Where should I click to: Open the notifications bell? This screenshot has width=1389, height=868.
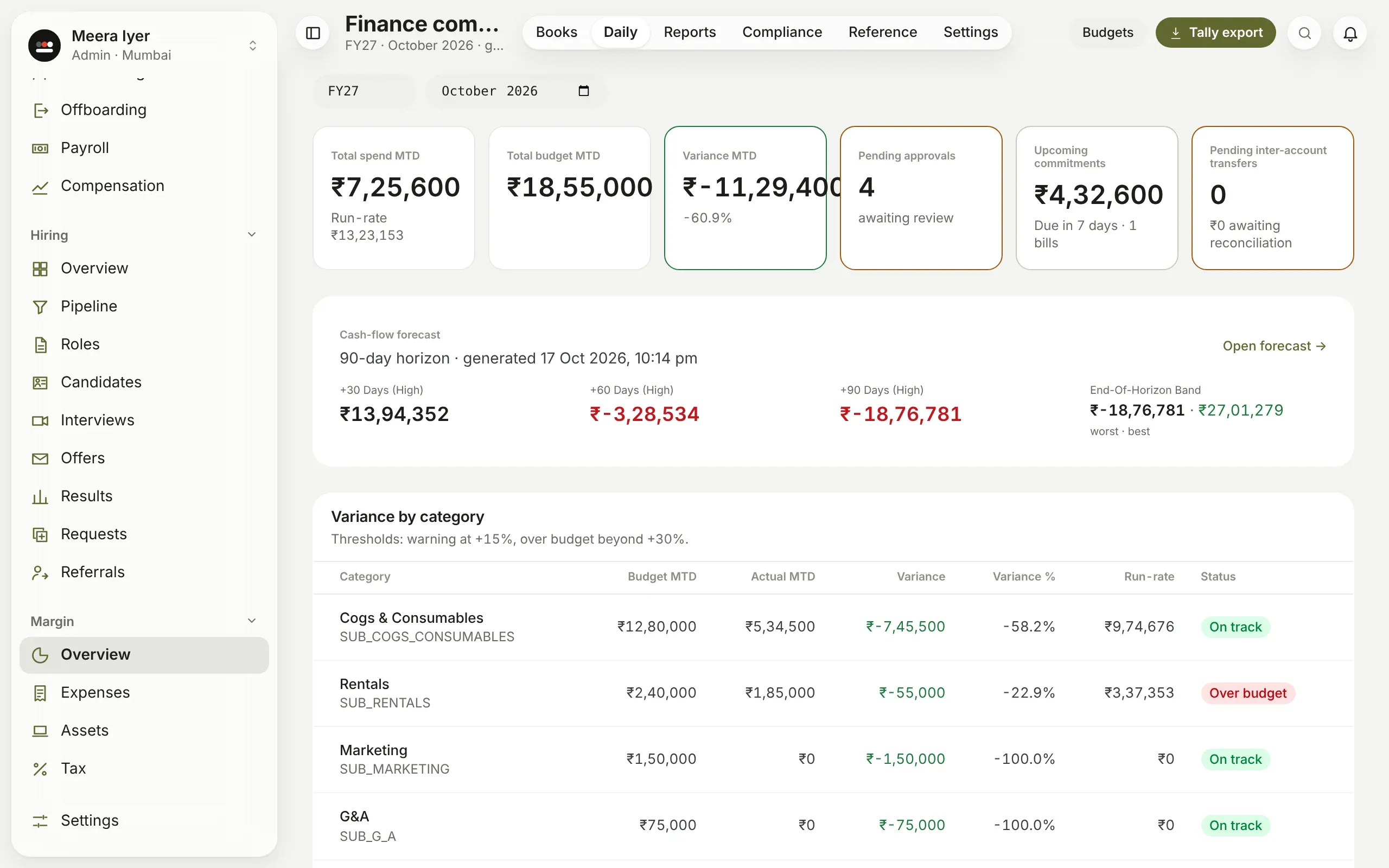[1350, 33]
